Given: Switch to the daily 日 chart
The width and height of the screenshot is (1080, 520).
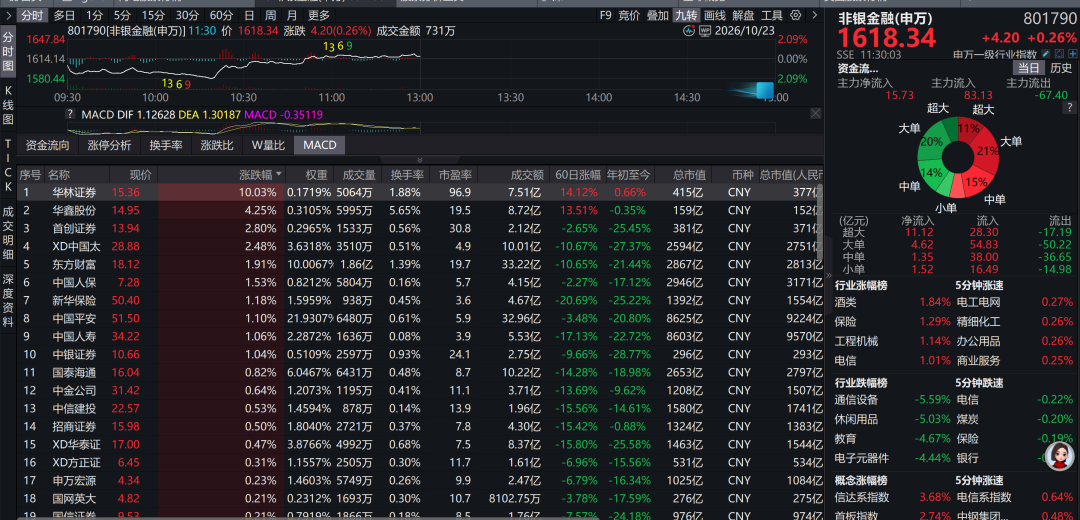Looking at the screenshot, I should pyautogui.click(x=249, y=15).
